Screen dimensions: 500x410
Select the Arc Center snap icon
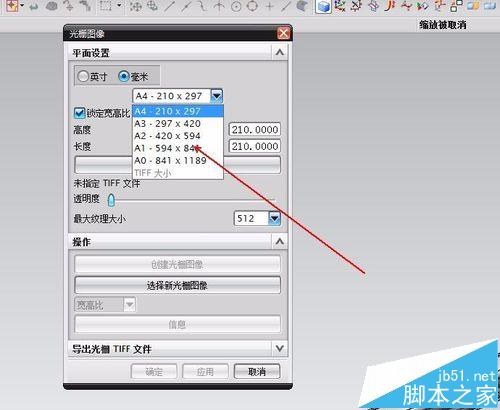click(236, 6)
